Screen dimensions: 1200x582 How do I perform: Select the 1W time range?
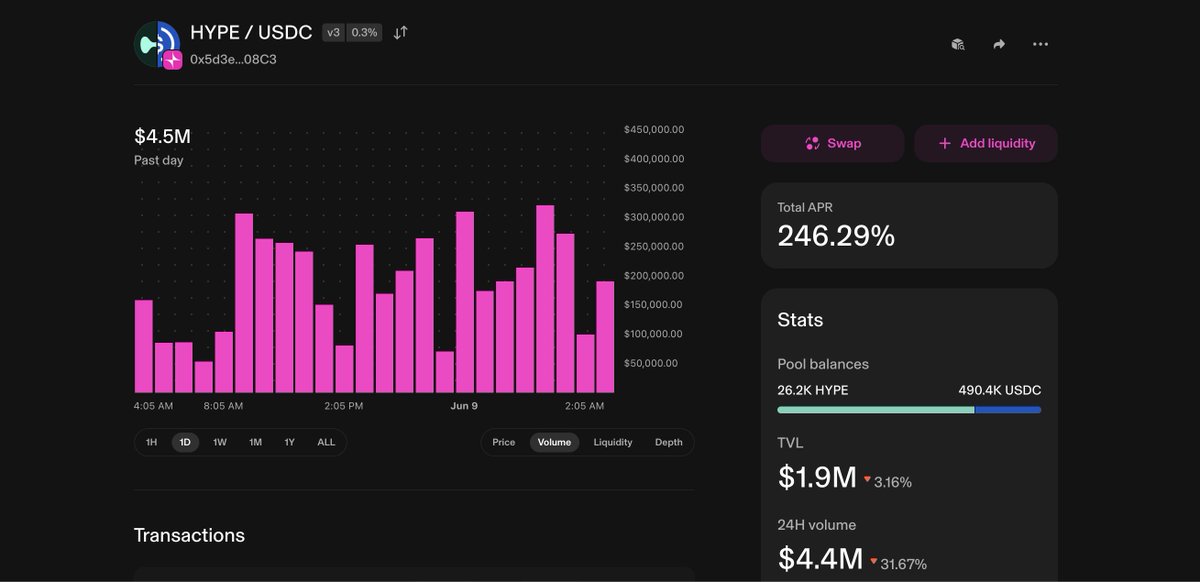(220, 442)
